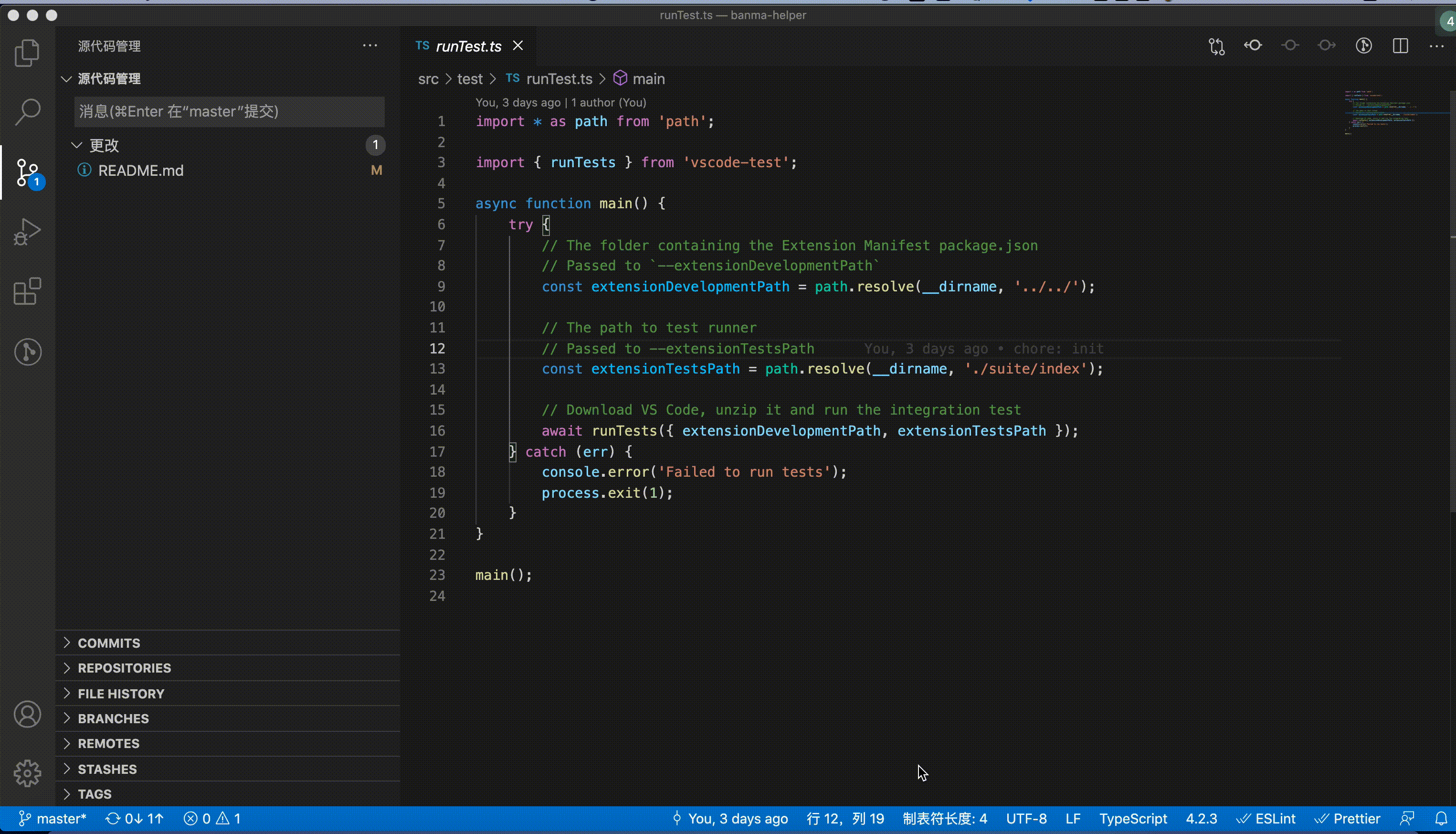Collapse the 源代码管理 section header

click(228, 78)
